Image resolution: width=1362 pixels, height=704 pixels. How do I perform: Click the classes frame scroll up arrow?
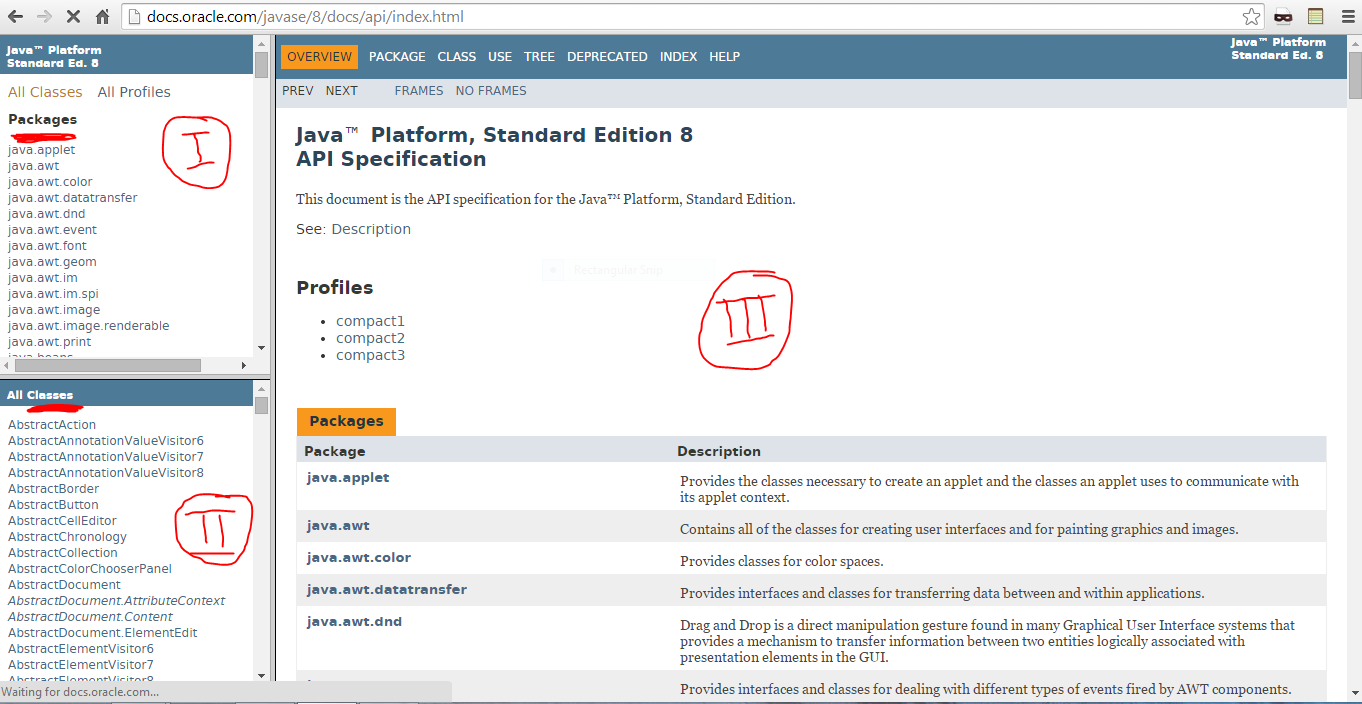tap(261, 387)
